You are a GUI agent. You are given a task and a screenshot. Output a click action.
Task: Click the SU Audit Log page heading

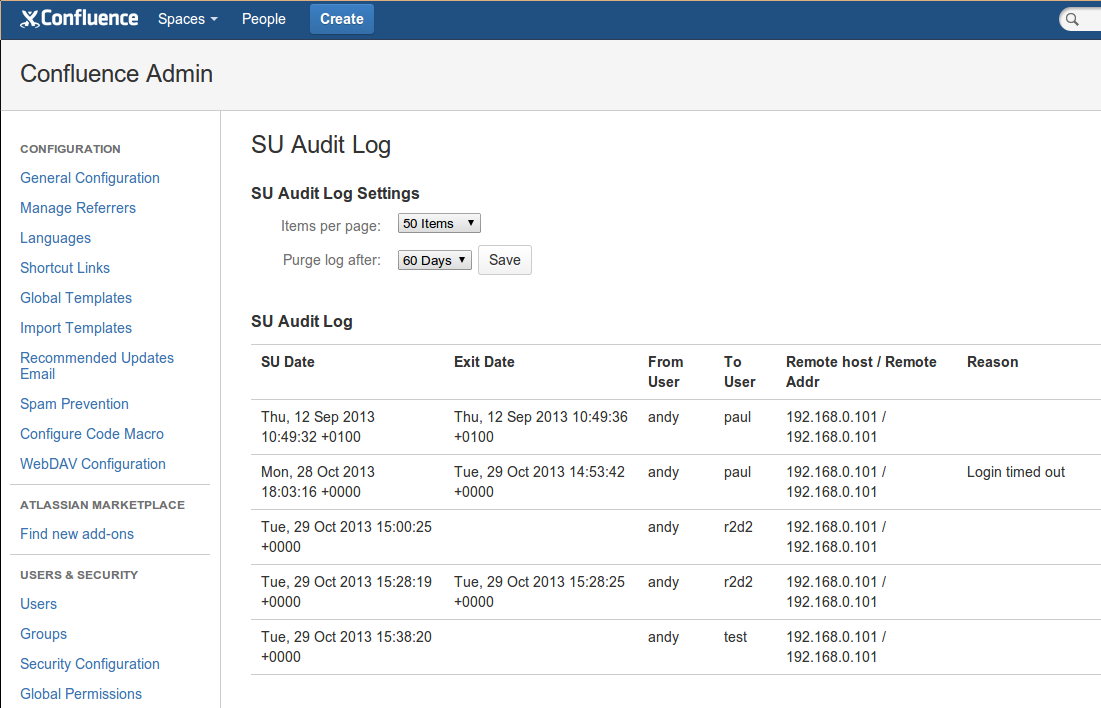coord(321,145)
